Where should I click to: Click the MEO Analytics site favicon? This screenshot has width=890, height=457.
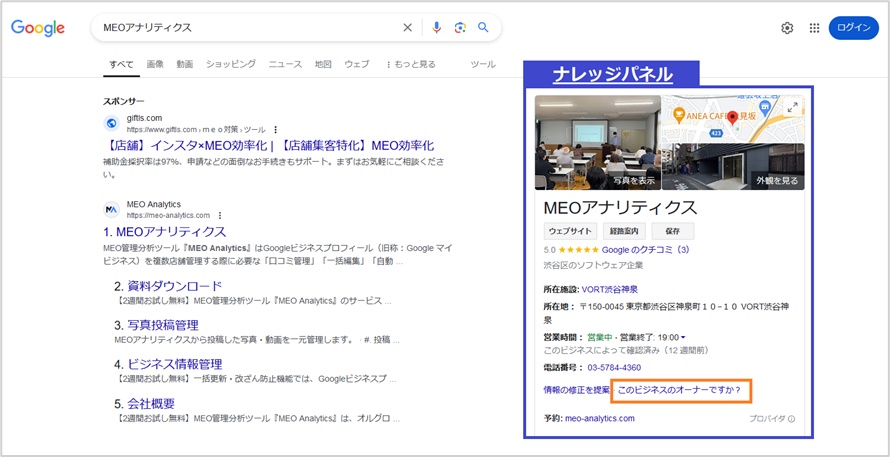112,209
